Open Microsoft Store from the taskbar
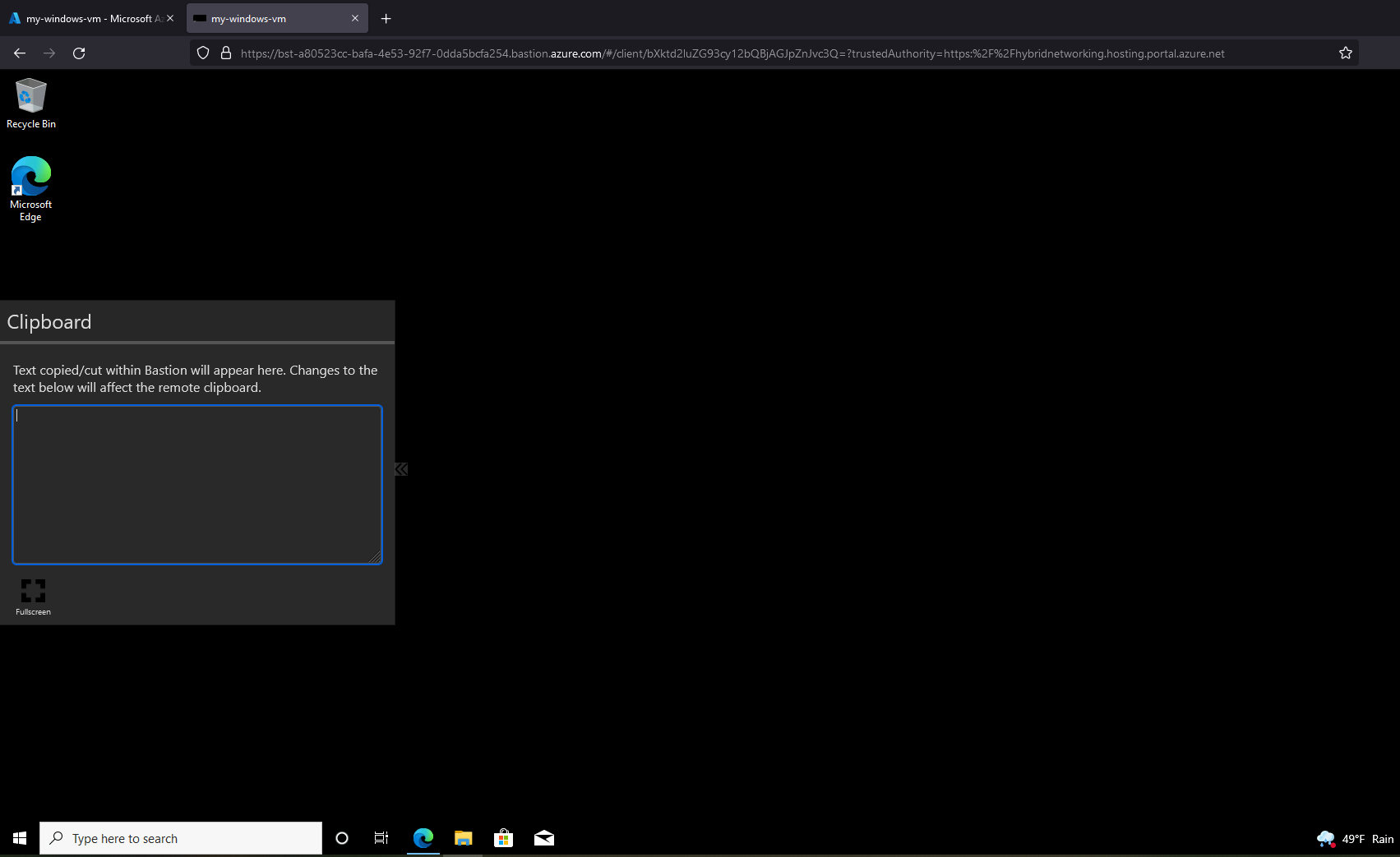Screen dimensions: 1400x857 [x=503, y=838]
